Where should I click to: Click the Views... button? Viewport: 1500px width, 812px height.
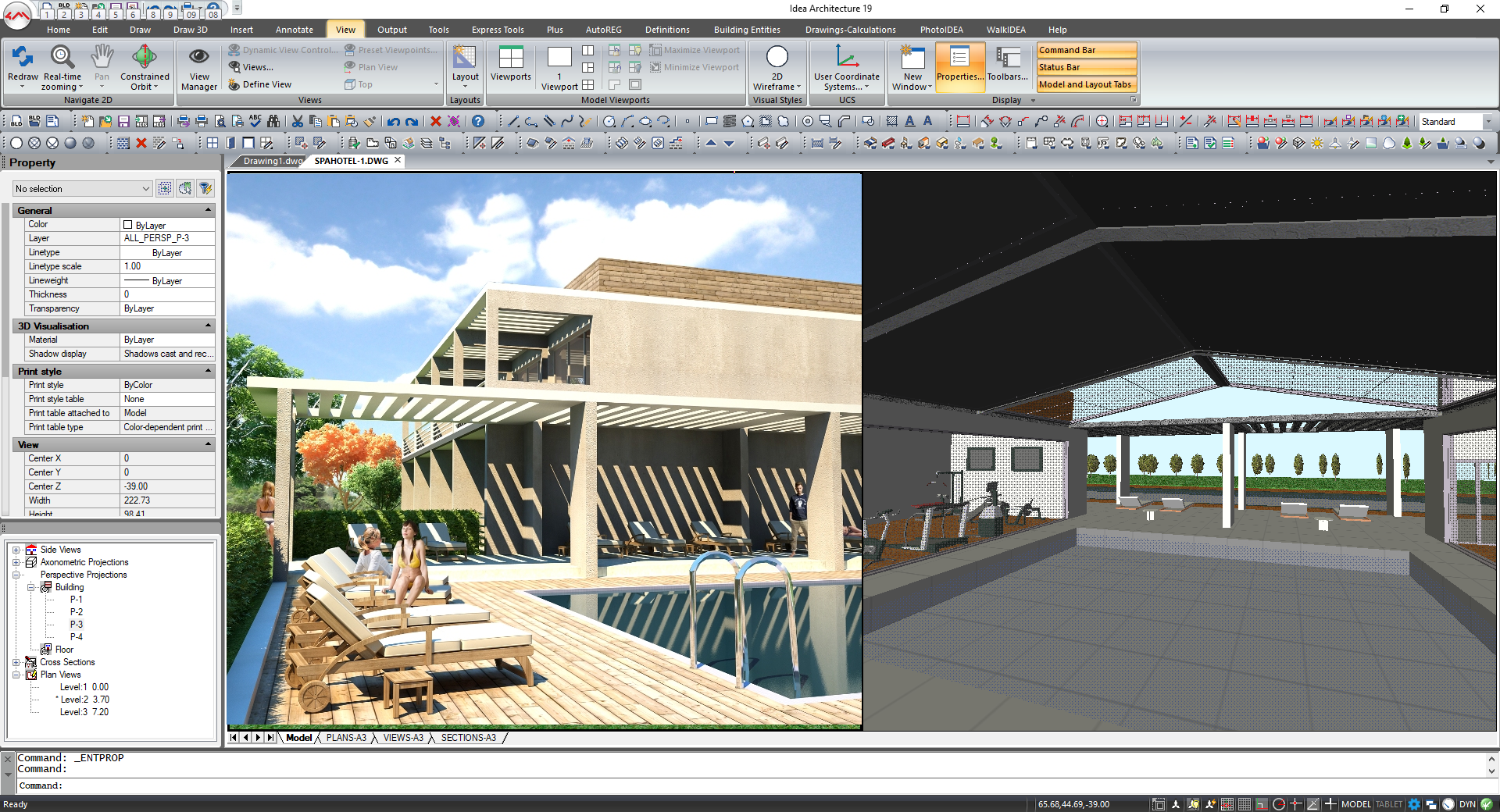pyautogui.click(x=257, y=67)
